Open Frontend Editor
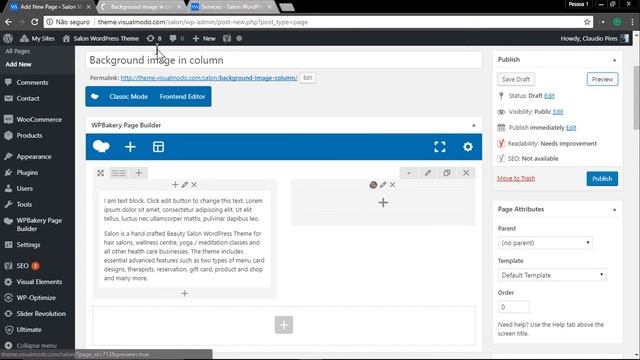Viewport: 640px width, 360px height. (x=182, y=97)
